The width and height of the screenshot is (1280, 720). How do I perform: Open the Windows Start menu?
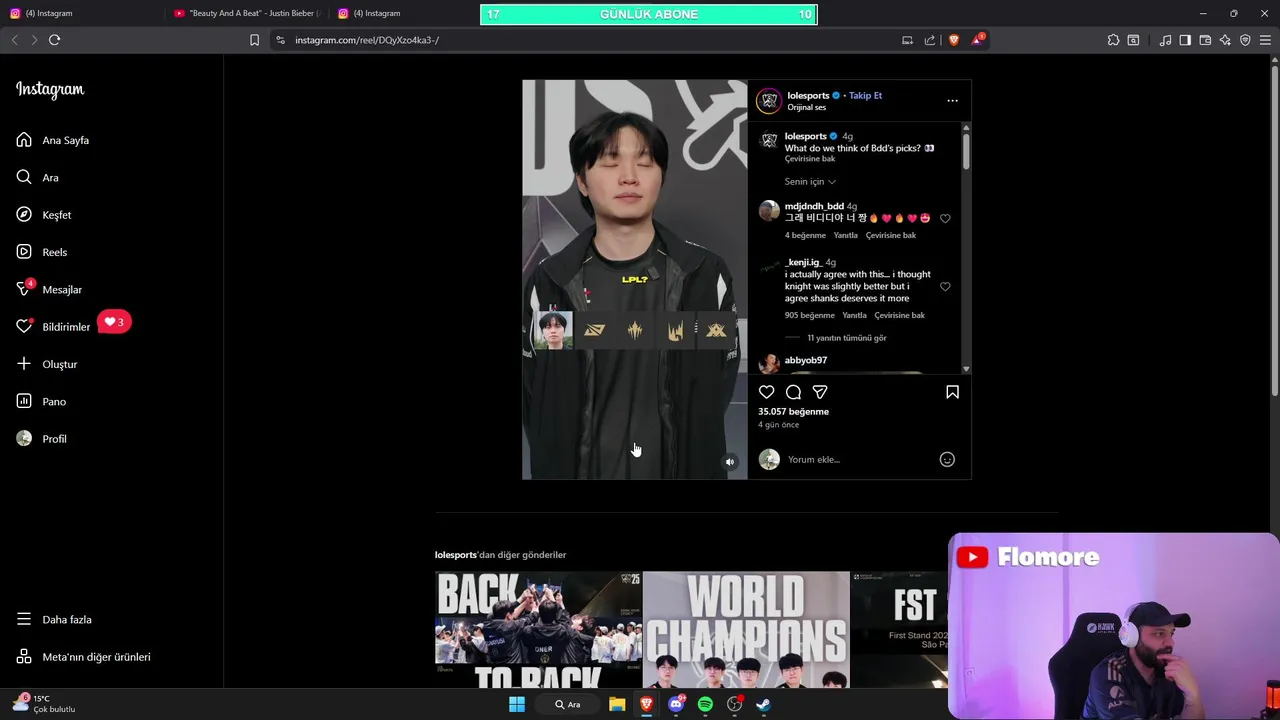tap(517, 704)
